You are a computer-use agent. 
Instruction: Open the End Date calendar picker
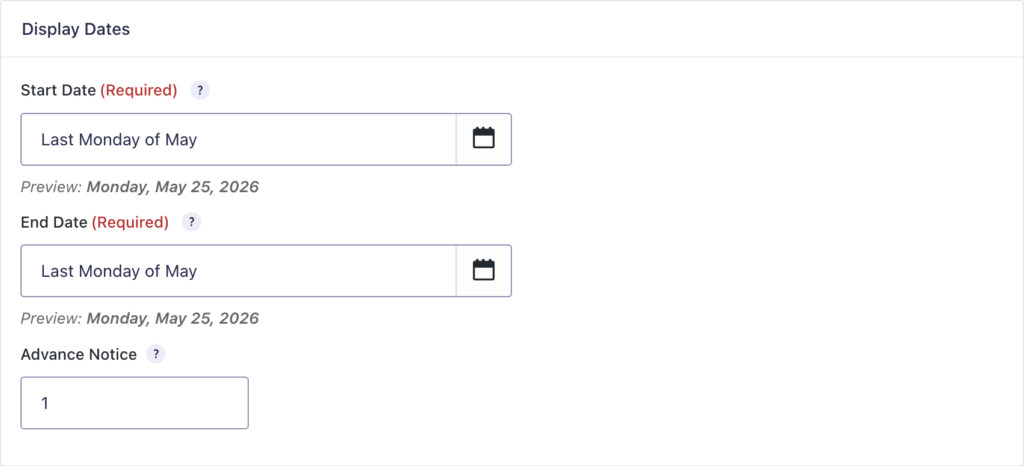coord(484,271)
